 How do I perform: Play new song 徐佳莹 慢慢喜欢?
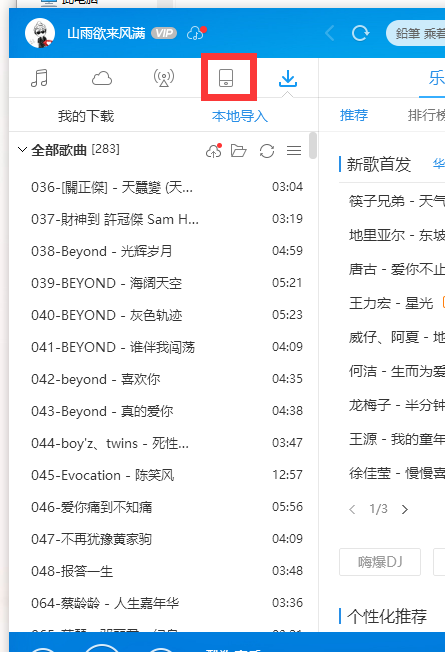(397, 473)
